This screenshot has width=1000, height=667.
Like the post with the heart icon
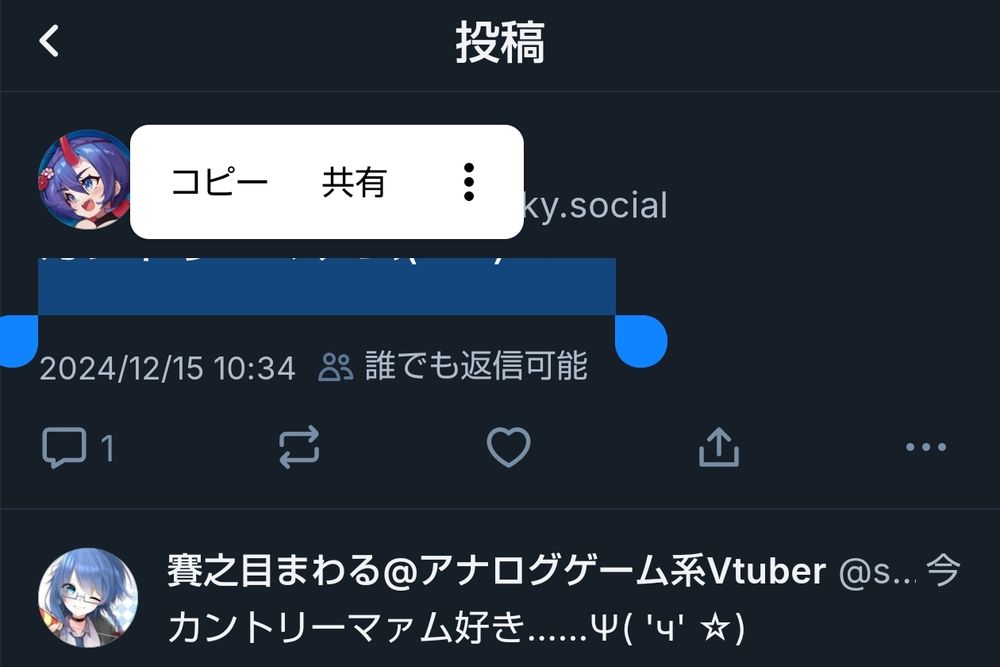tap(508, 447)
